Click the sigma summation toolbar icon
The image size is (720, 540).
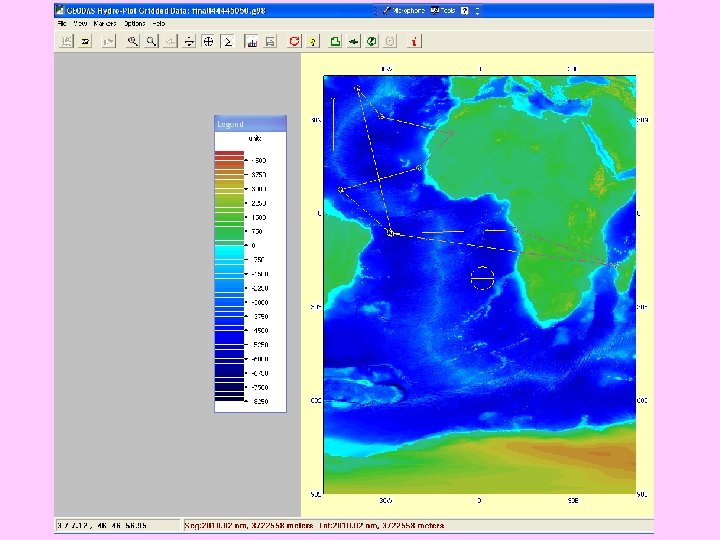[227, 42]
